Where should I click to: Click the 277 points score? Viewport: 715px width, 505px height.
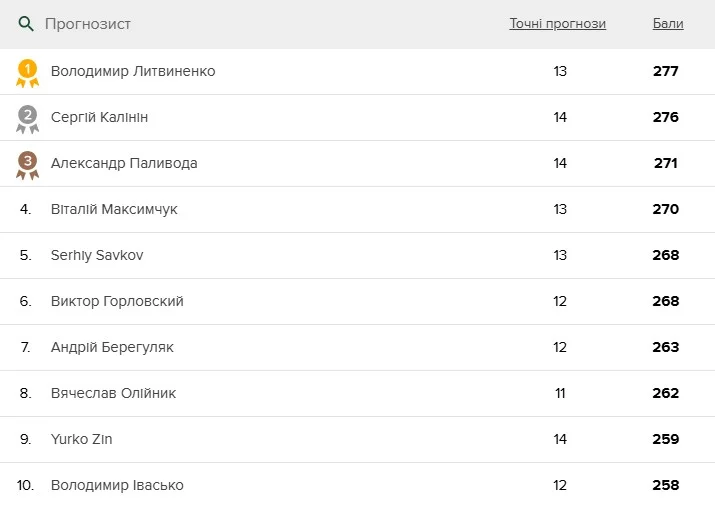coord(665,72)
